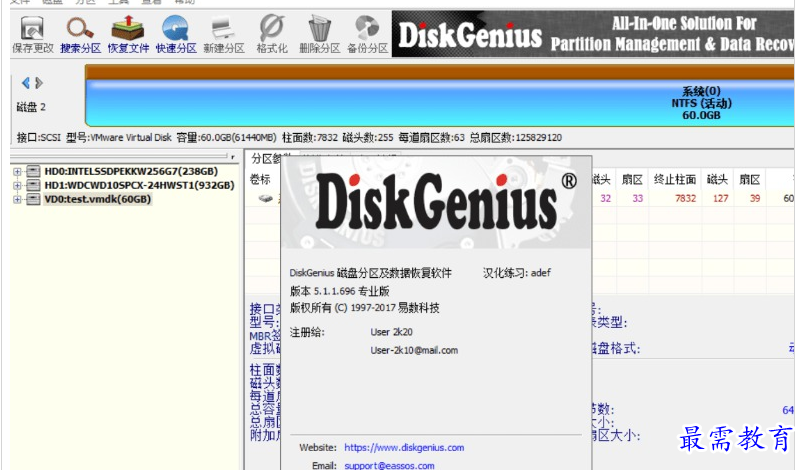Screen dimensions: 801x470
Task: Click the 7832 end cylinder cell
Action: [686, 199]
